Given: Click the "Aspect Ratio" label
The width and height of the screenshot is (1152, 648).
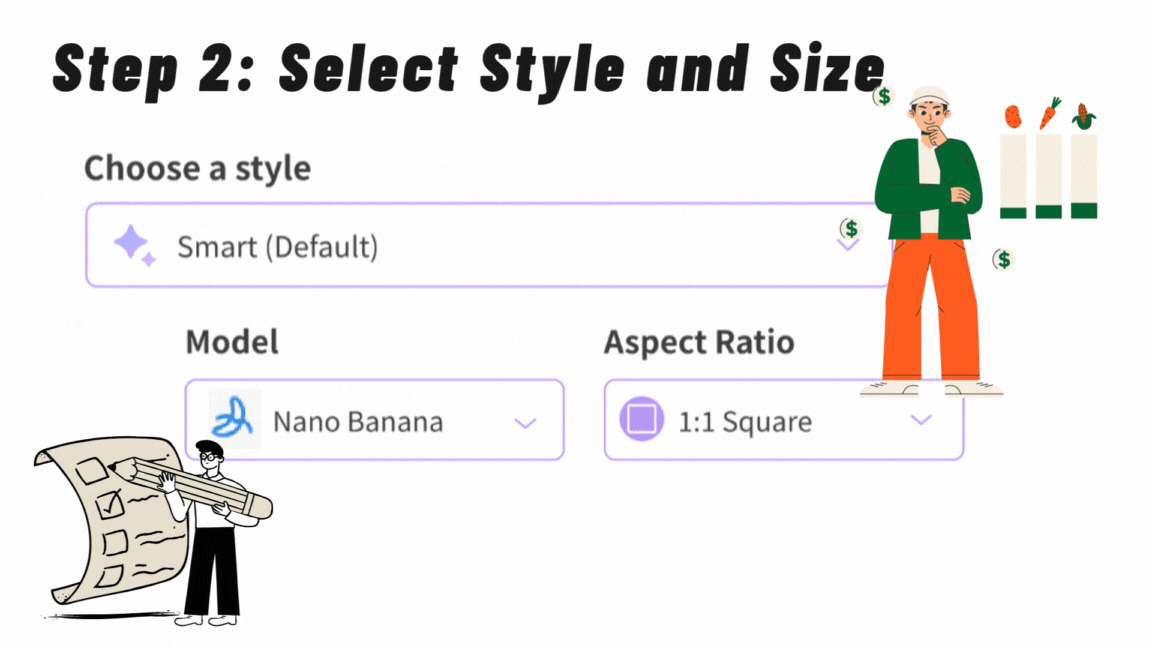Looking at the screenshot, I should [698, 343].
